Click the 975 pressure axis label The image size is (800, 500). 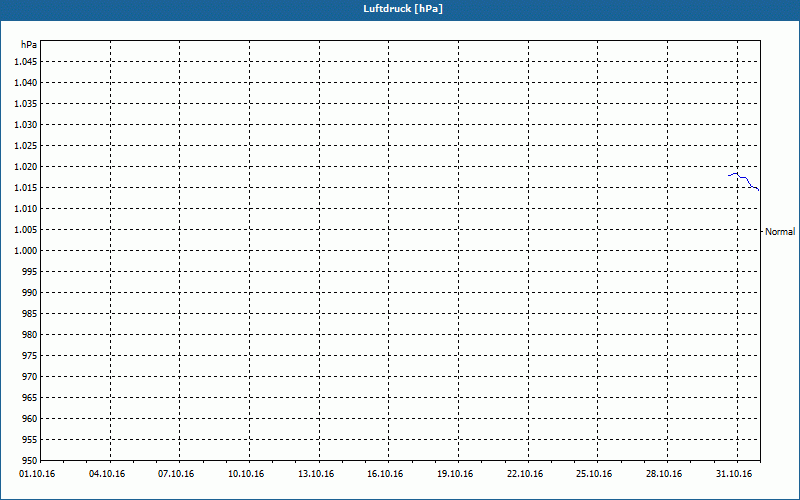point(30,356)
